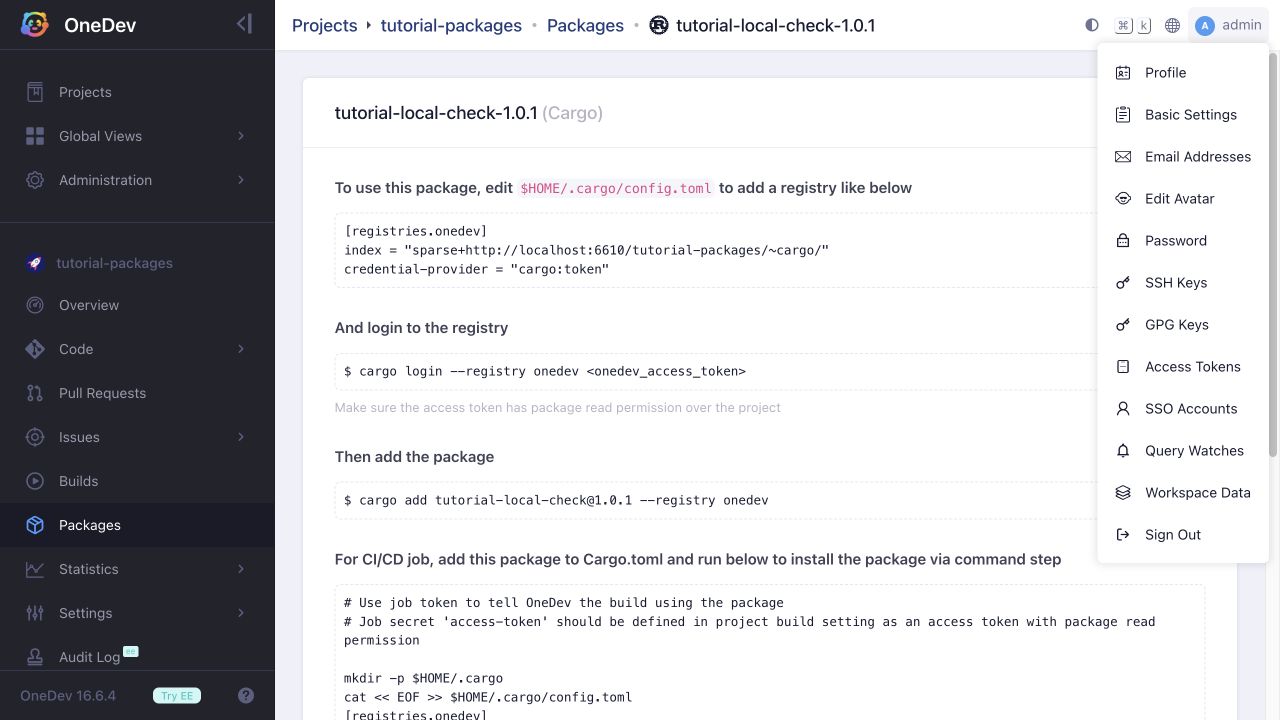
Task: Click the Statistics chart icon
Action: point(35,569)
